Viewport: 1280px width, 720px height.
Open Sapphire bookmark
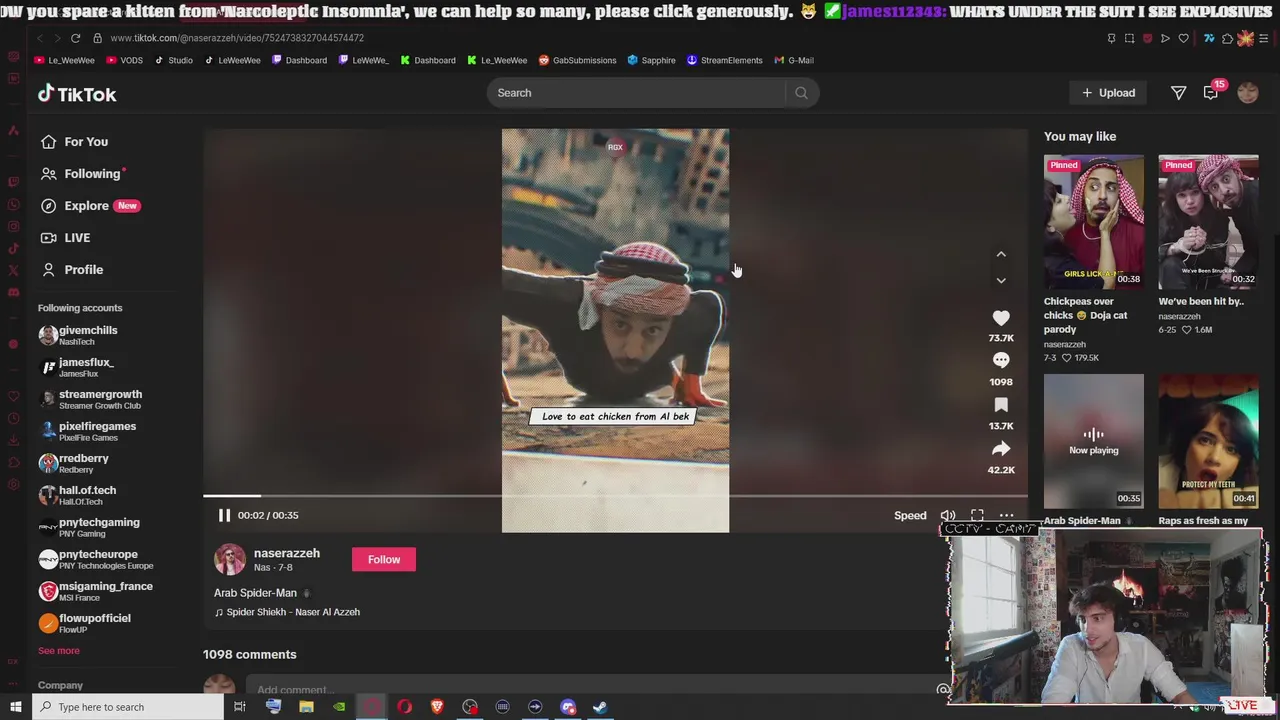[652, 60]
